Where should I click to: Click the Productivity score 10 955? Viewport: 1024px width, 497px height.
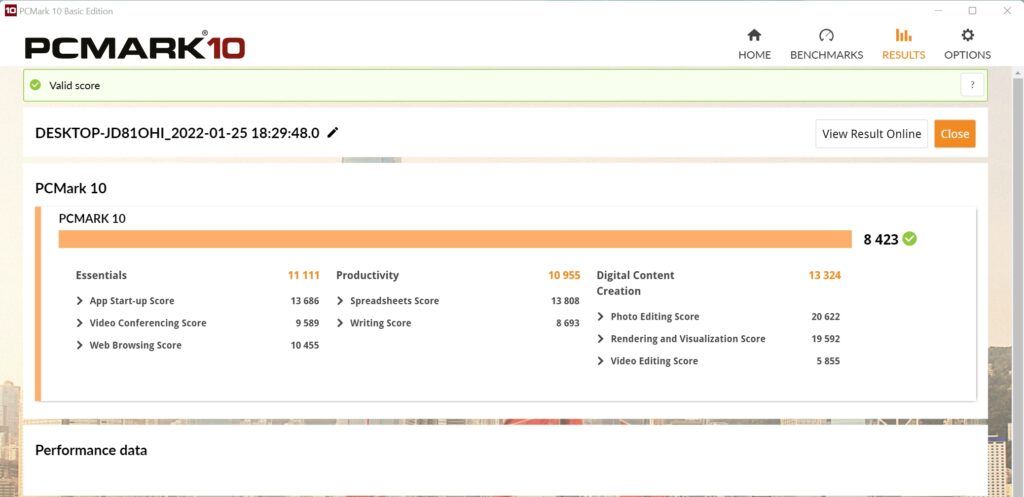click(564, 275)
